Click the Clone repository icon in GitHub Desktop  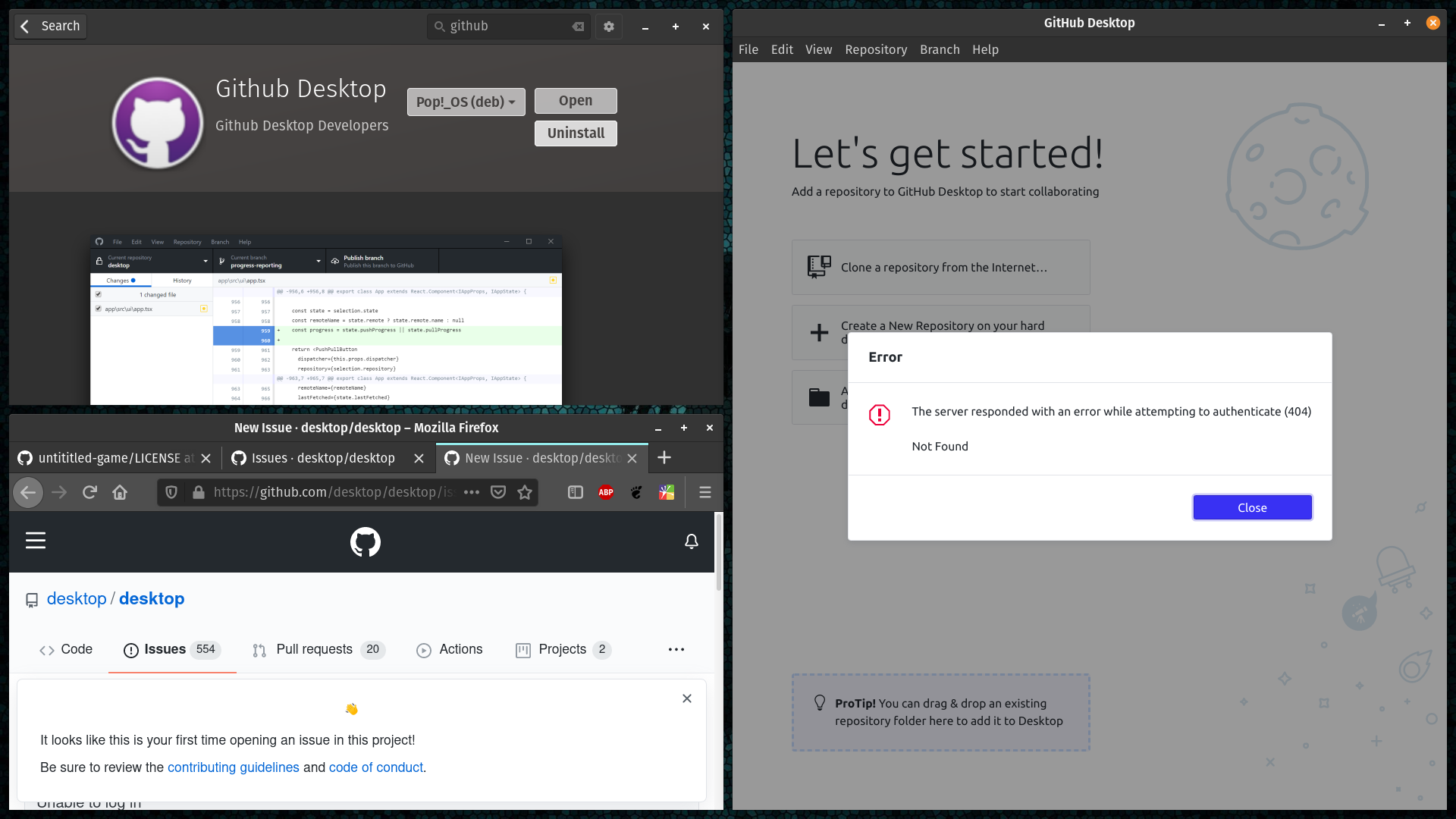[819, 267]
